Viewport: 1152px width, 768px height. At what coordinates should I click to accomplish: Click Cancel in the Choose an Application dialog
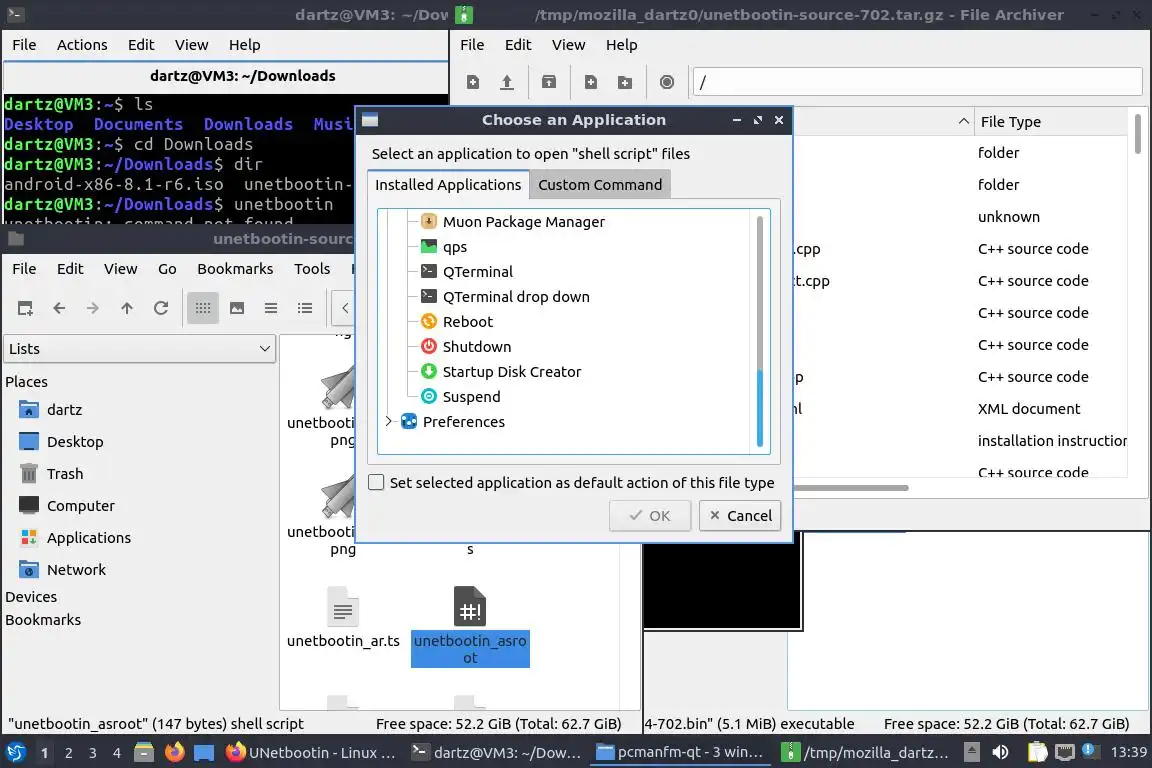[740, 516]
